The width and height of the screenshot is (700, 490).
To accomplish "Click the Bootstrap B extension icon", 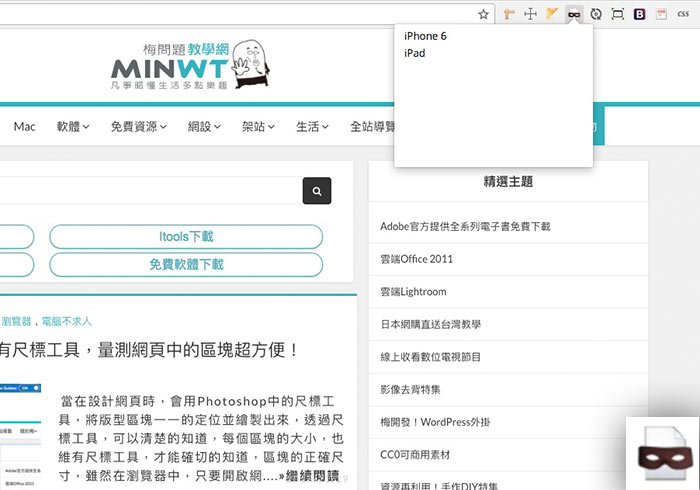I will pos(640,14).
